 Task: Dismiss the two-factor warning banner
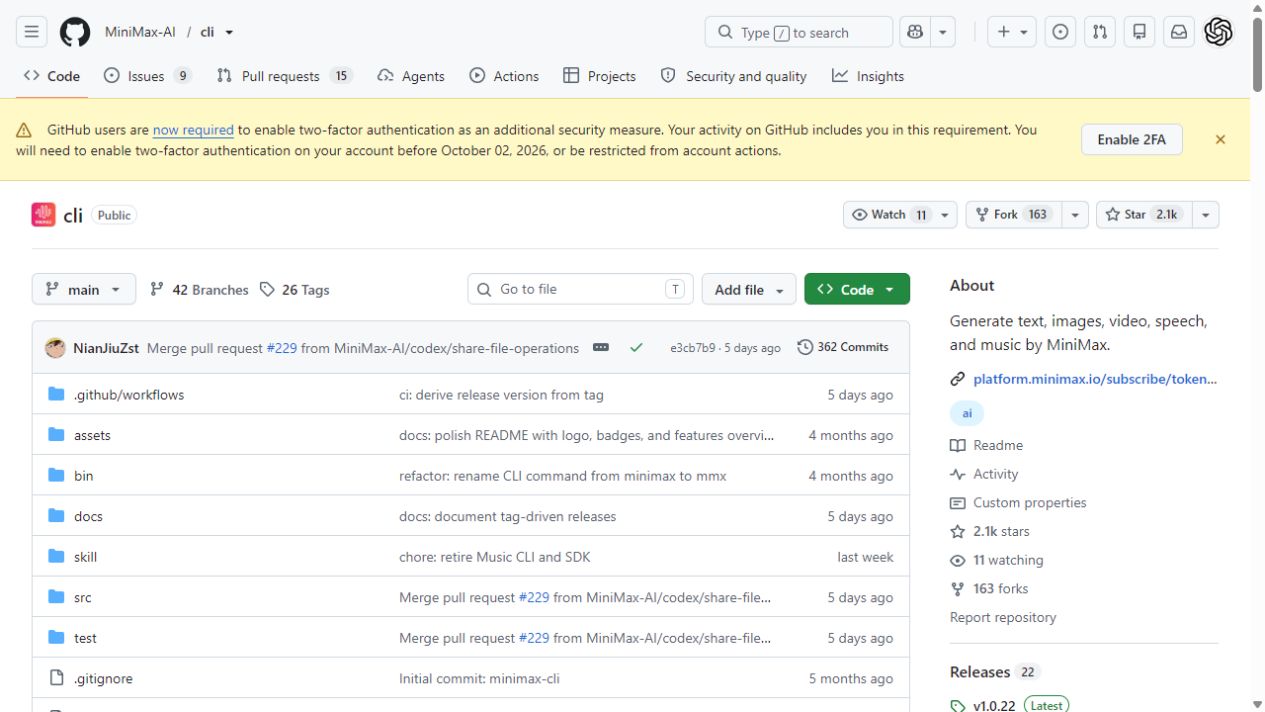[x=1220, y=140]
